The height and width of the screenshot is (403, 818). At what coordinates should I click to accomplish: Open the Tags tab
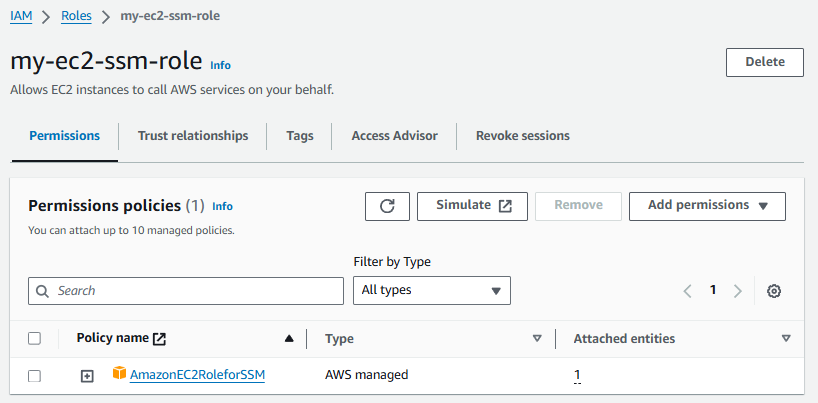point(300,136)
